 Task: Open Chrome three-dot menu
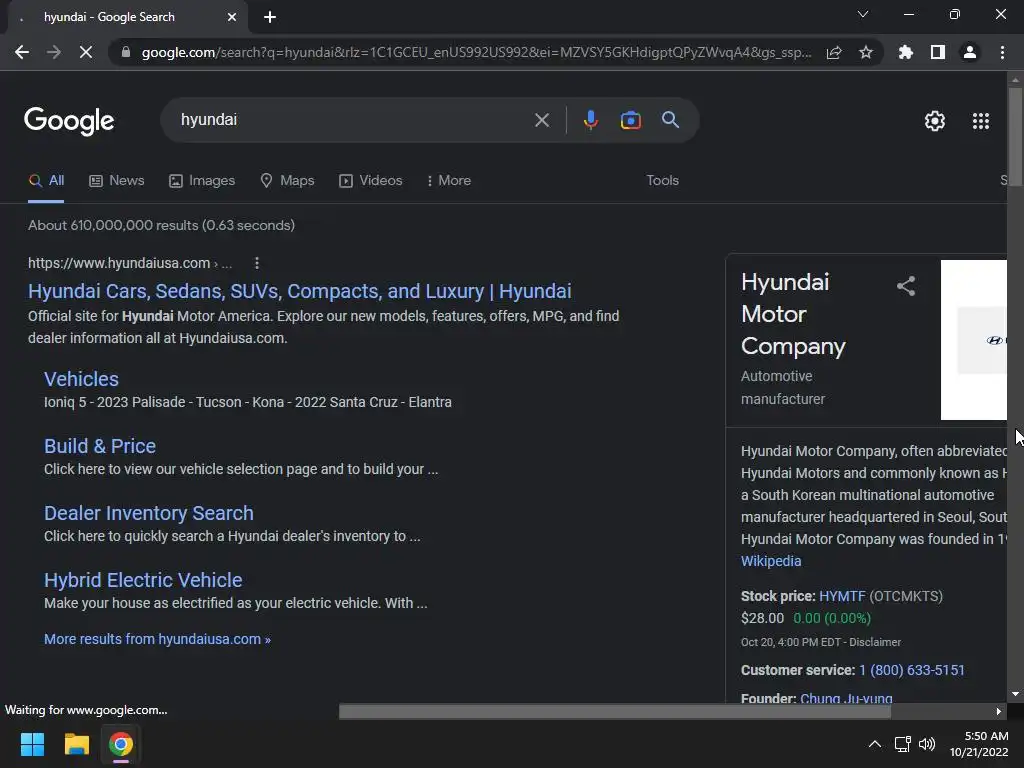[1002, 52]
